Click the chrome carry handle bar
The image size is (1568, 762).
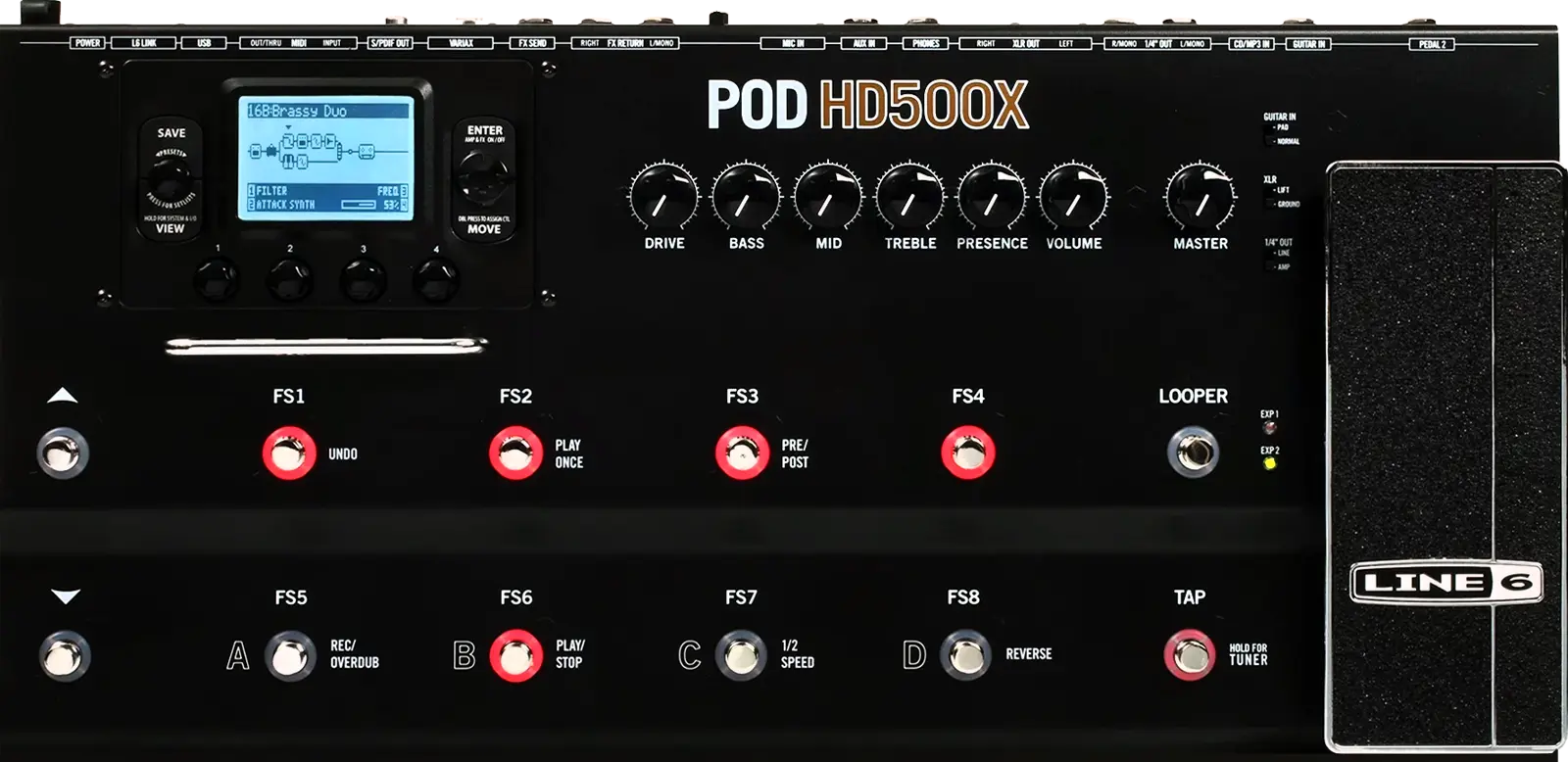(325, 345)
